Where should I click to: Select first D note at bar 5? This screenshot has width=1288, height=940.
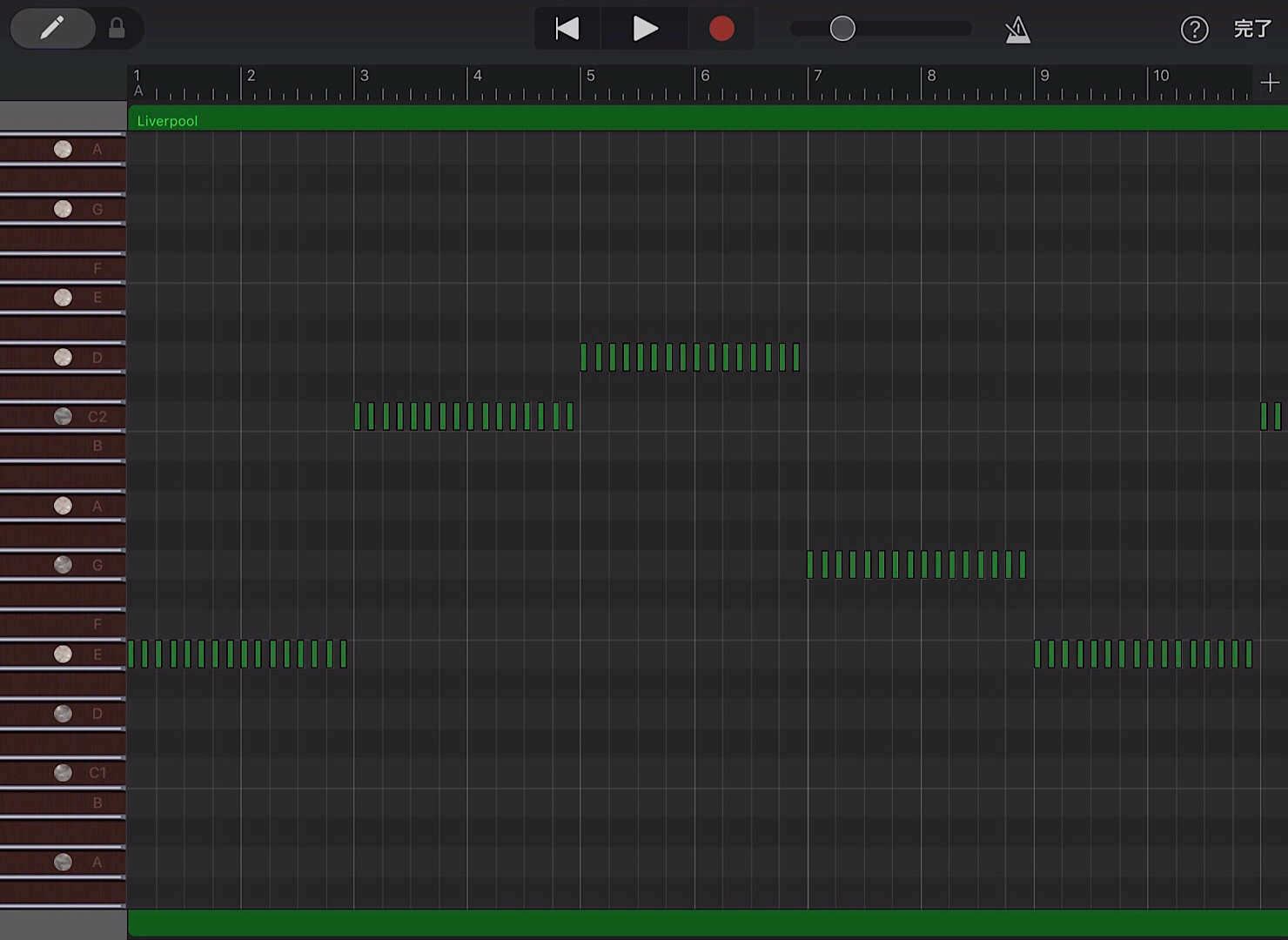tap(584, 357)
